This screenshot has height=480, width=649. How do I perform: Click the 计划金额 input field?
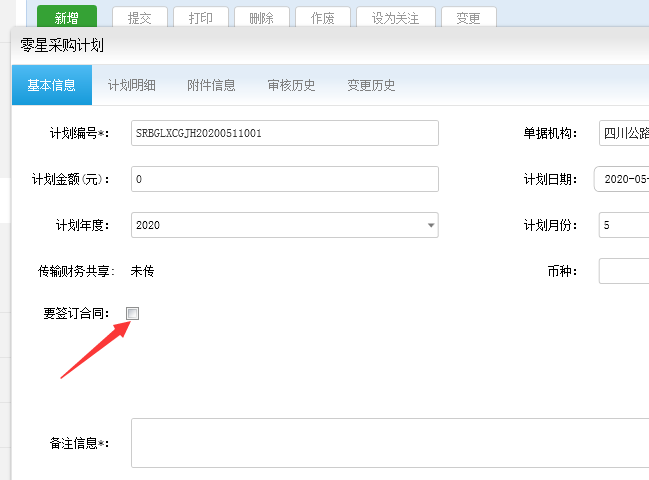tap(284, 179)
